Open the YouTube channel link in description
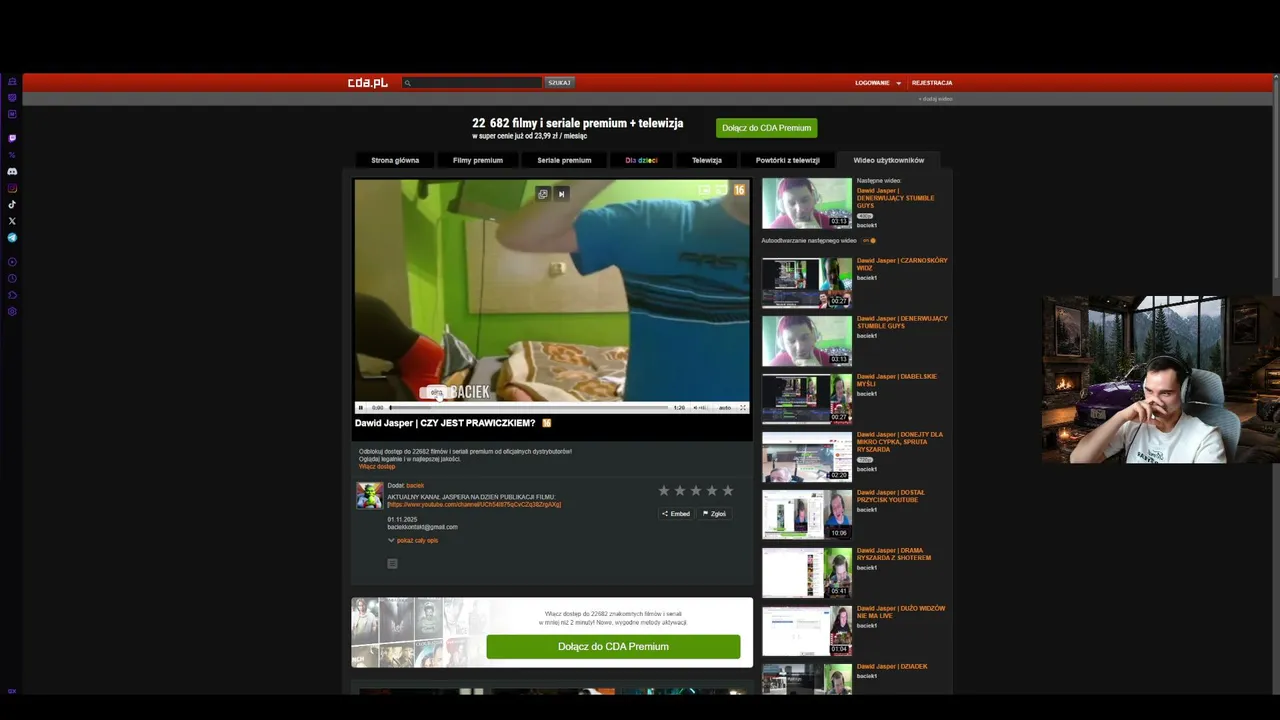This screenshot has width=1280, height=720. click(474, 505)
